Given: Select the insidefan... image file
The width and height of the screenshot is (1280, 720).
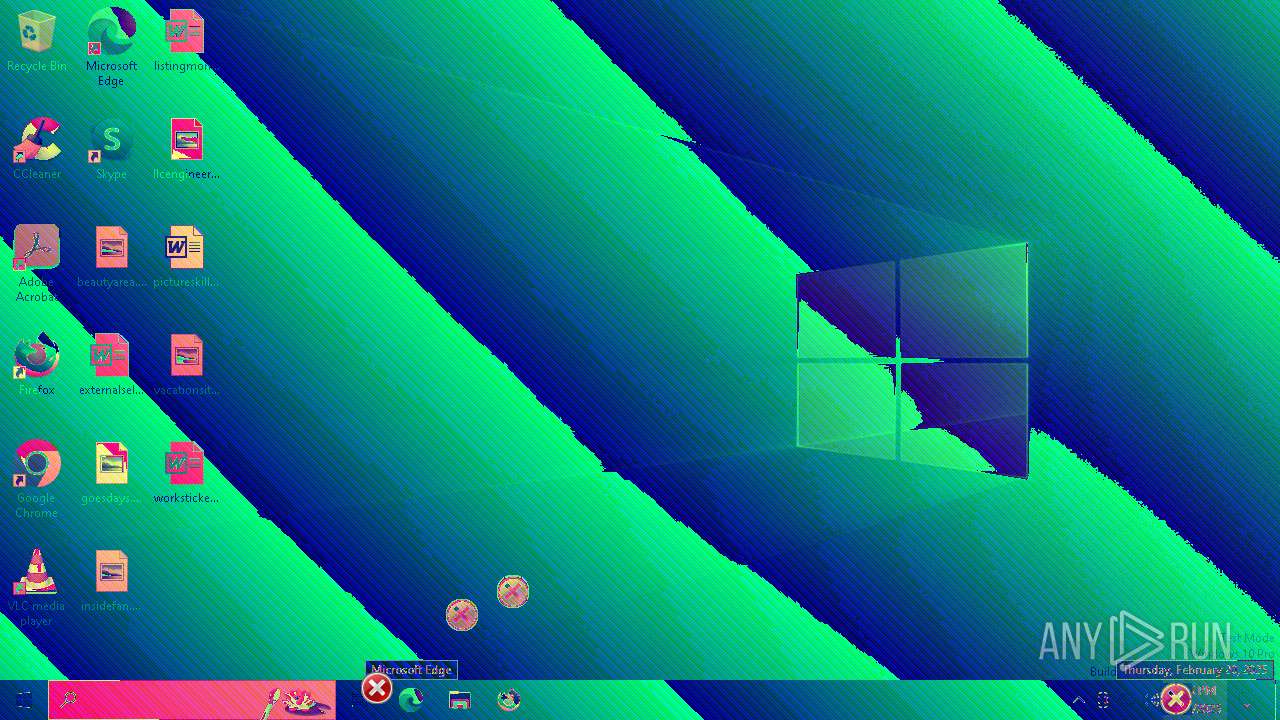Looking at the screenshot, I should [111, 581].
